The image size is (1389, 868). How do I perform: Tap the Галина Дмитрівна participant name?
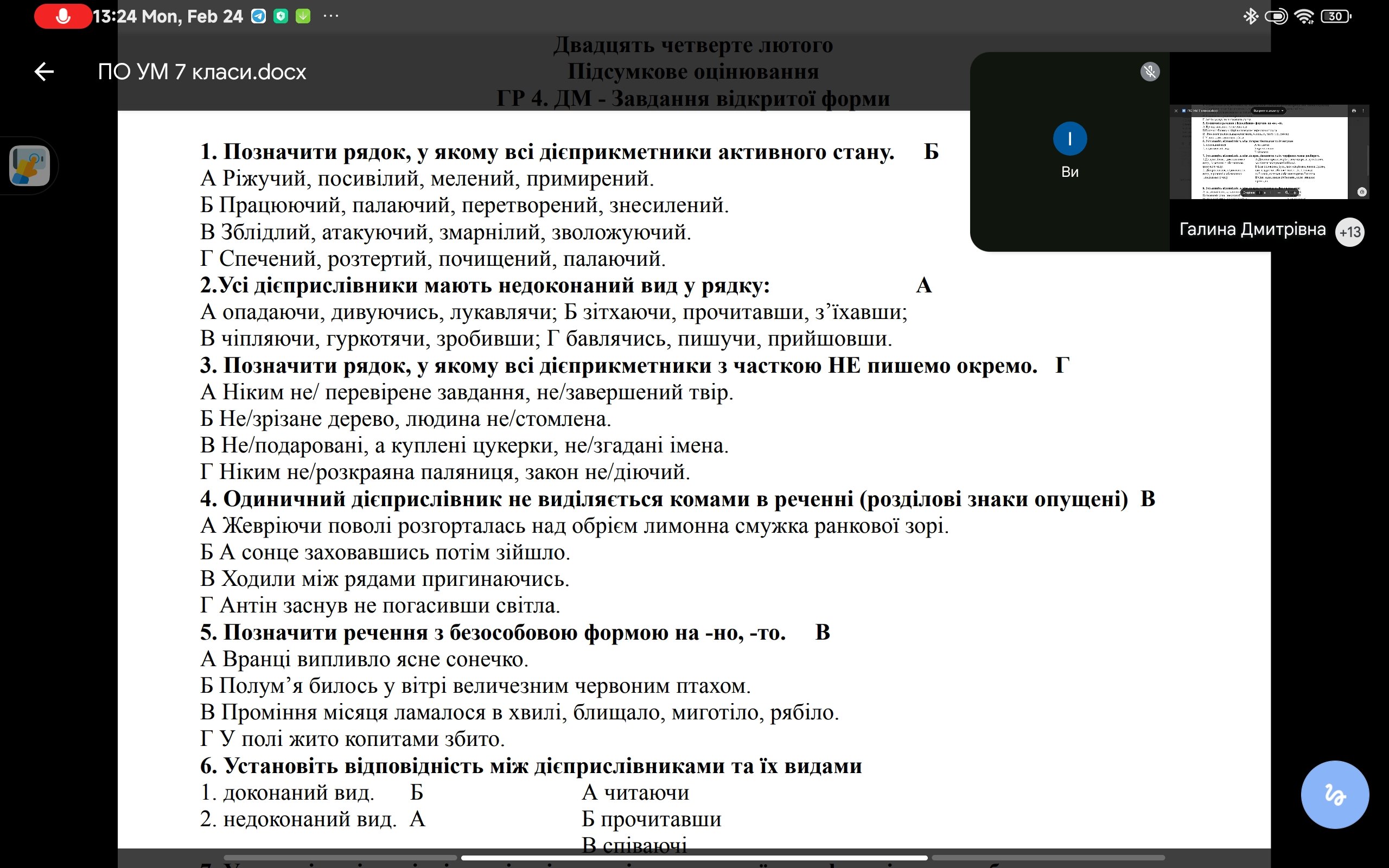tap(1252, 229)
